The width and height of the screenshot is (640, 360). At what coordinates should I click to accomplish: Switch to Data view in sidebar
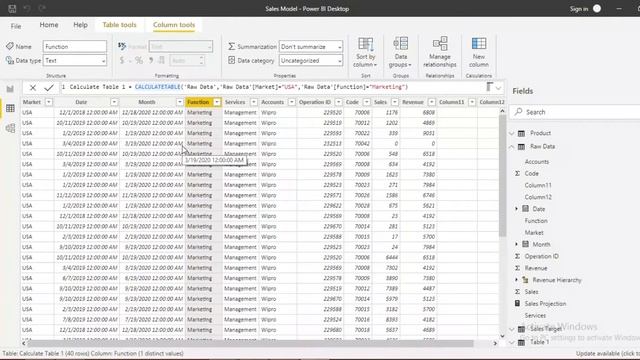[10, 108]
